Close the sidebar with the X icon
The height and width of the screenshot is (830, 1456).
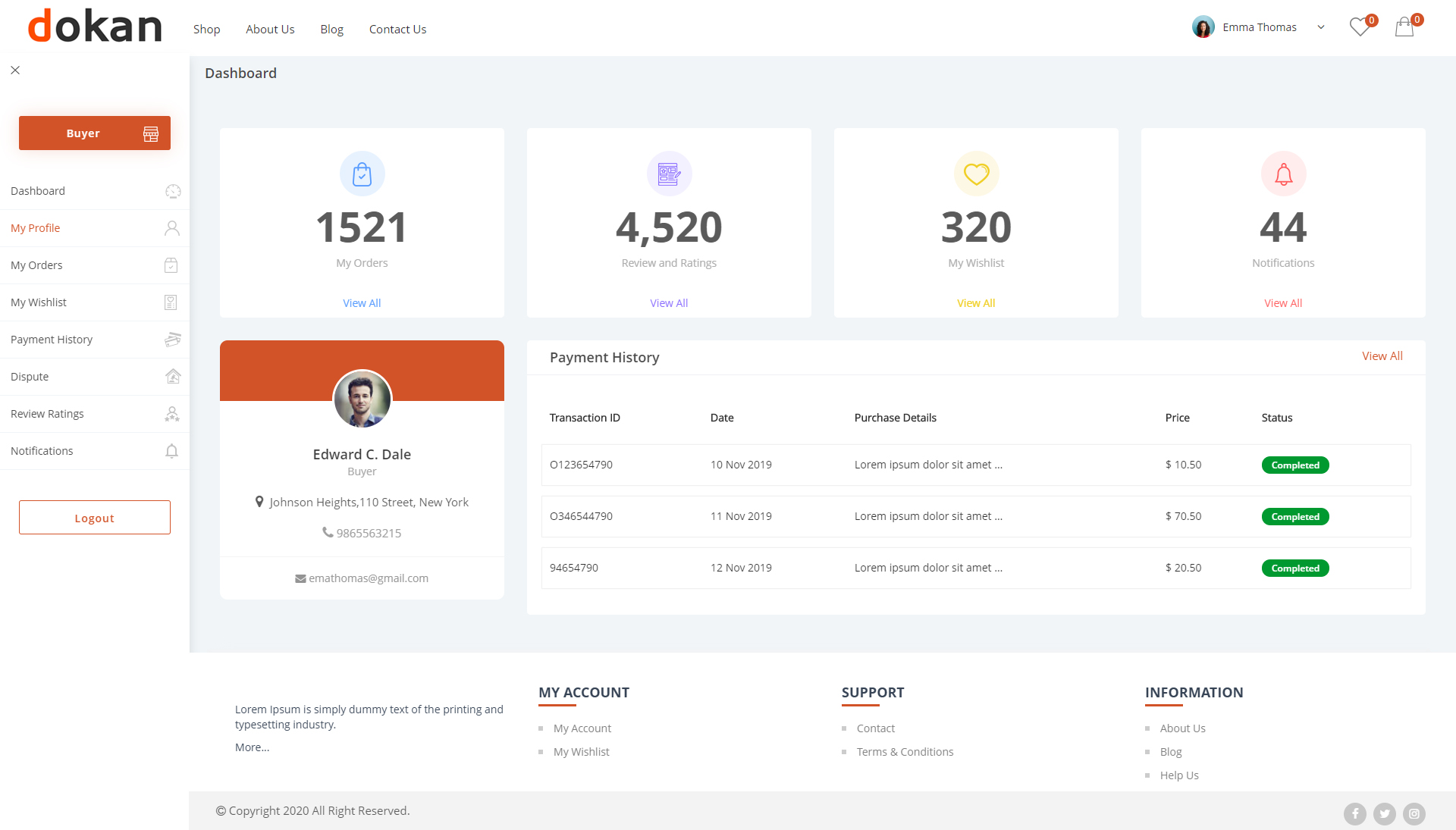15,70
